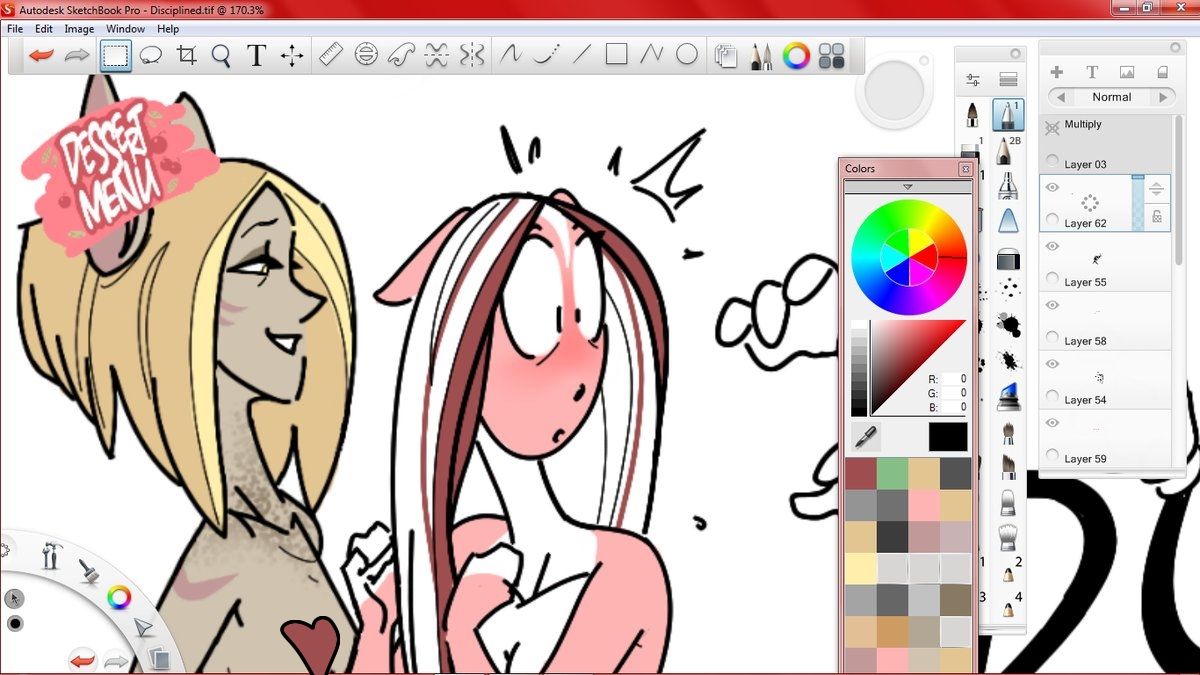
Task: Select the Predictive Stroke tool
Action: tap(546, 55)
